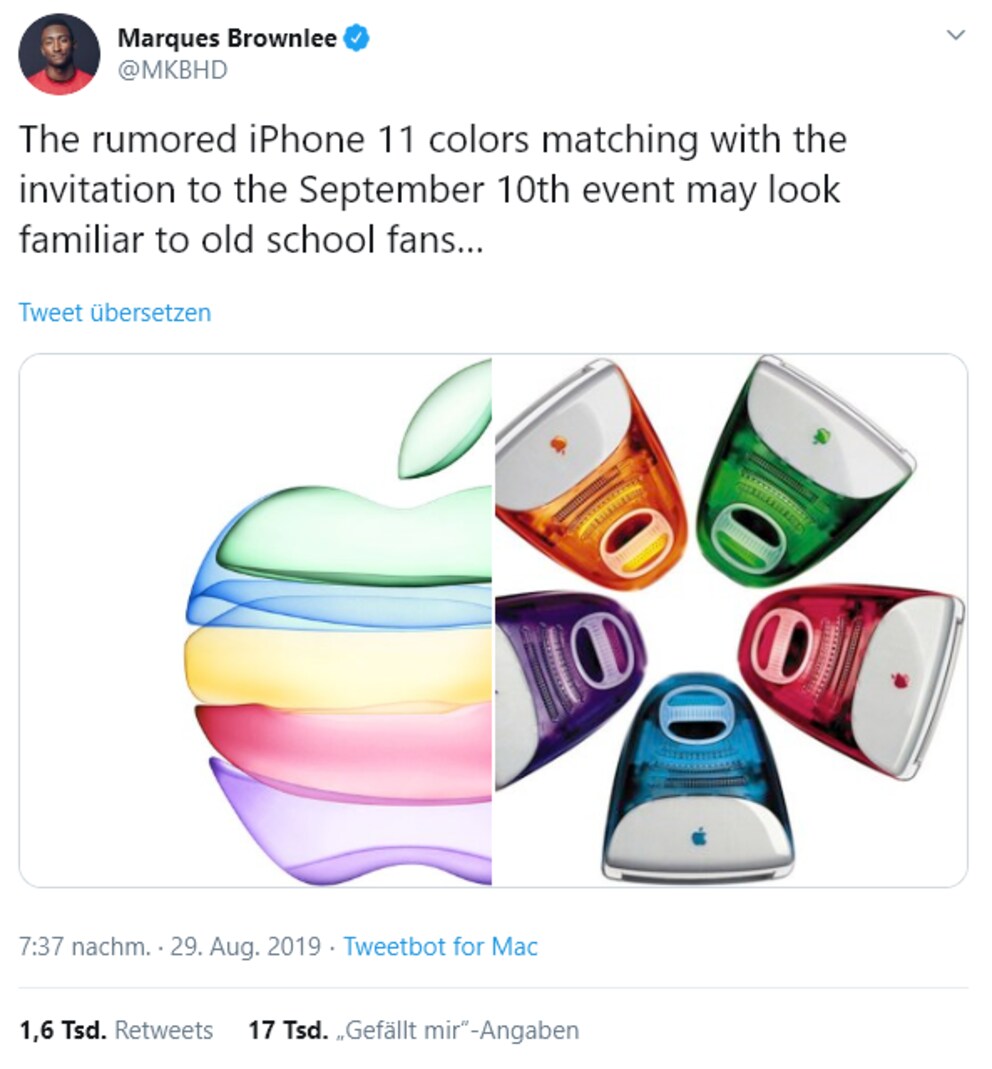Open the tweet options chevron menu

point(957,35)
